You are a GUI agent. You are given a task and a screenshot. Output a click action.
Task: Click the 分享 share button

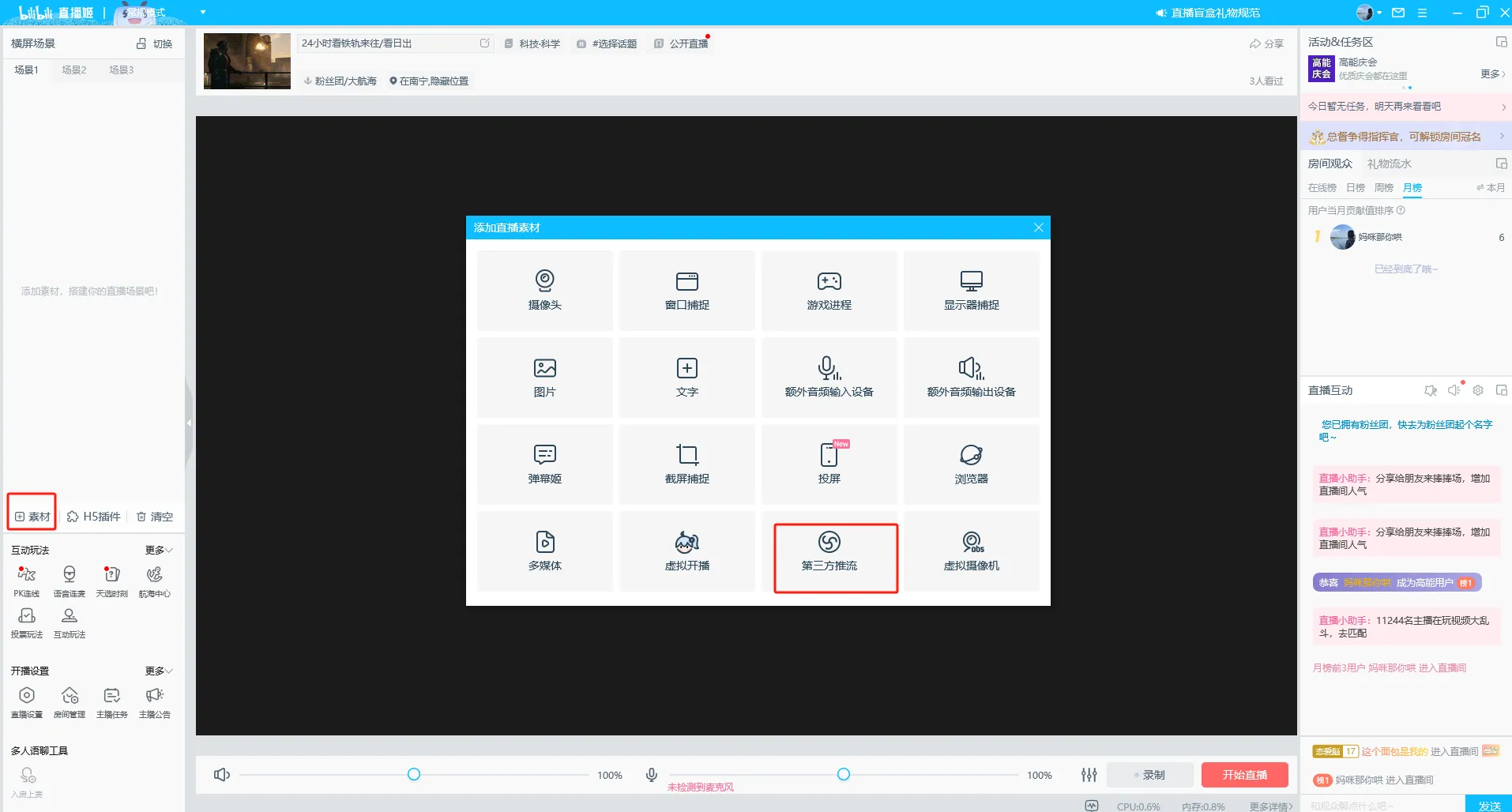pyautogui.click(x=1266, y=43)
